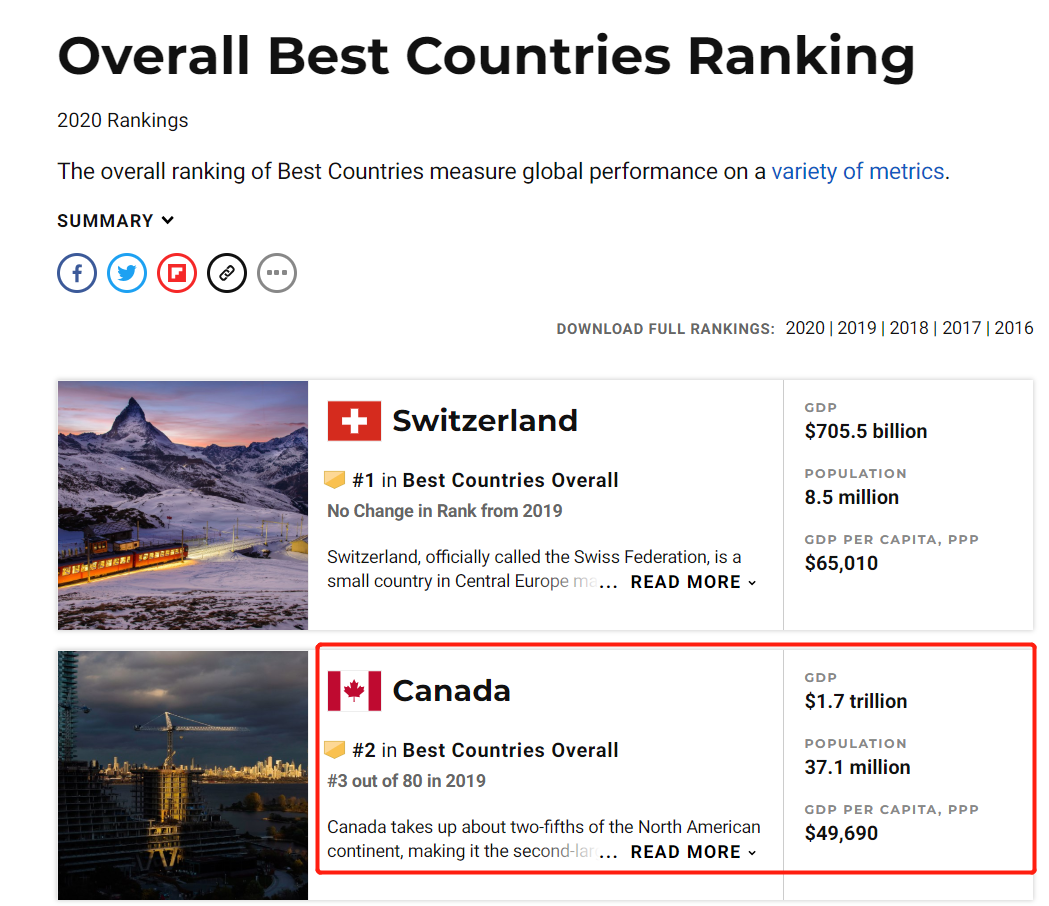Expand the SUMMARY section
The height and width of the screenshot is (906, 1049).
click(x=115, y=221)
